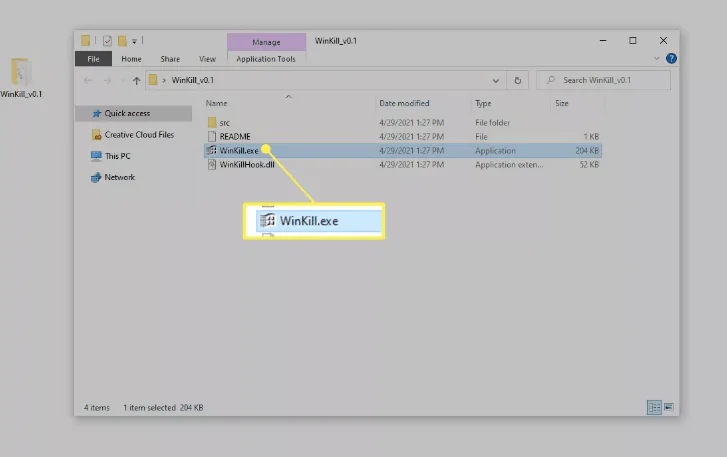Screen dimensions: 727x457
Task: Open the Customize Quick Access Toolbar dropdown
Action: (134, 41)
